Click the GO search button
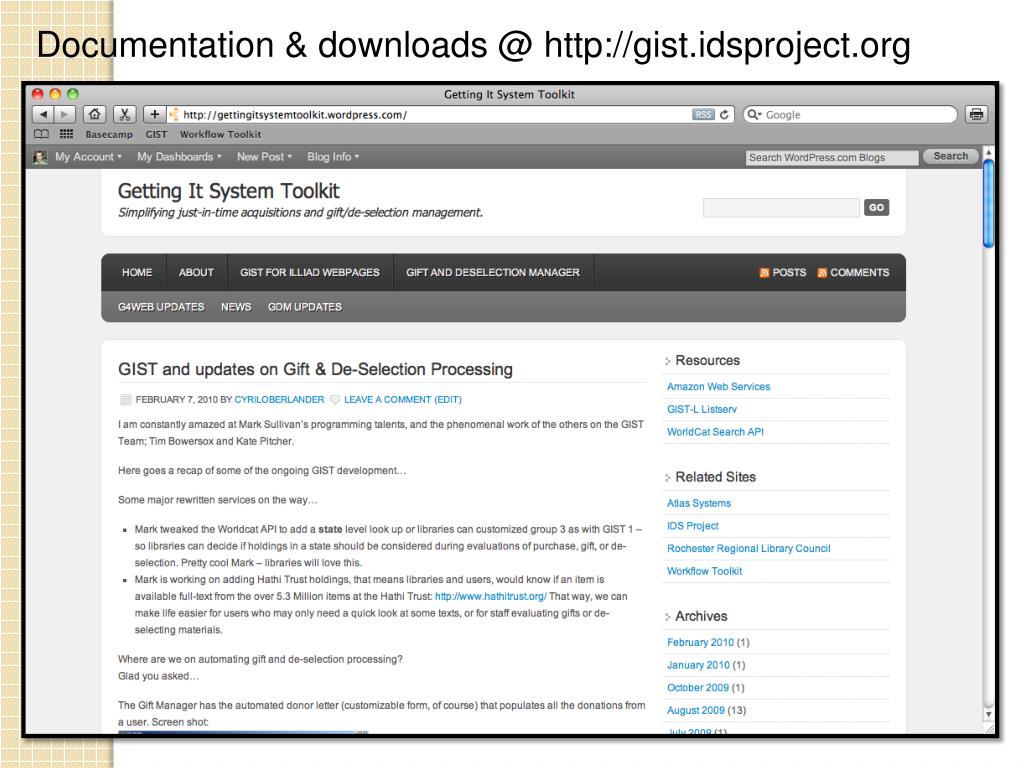1024x768 pixels. point(876,208)
